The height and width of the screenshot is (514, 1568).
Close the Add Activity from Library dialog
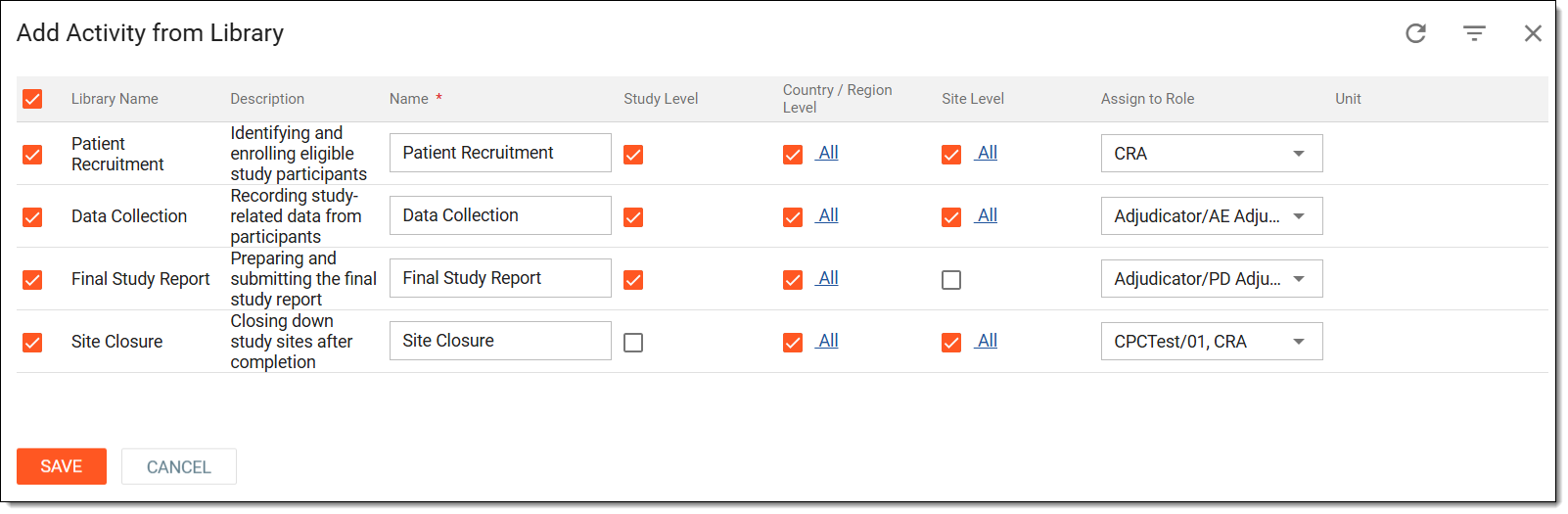coord(1533,33)
